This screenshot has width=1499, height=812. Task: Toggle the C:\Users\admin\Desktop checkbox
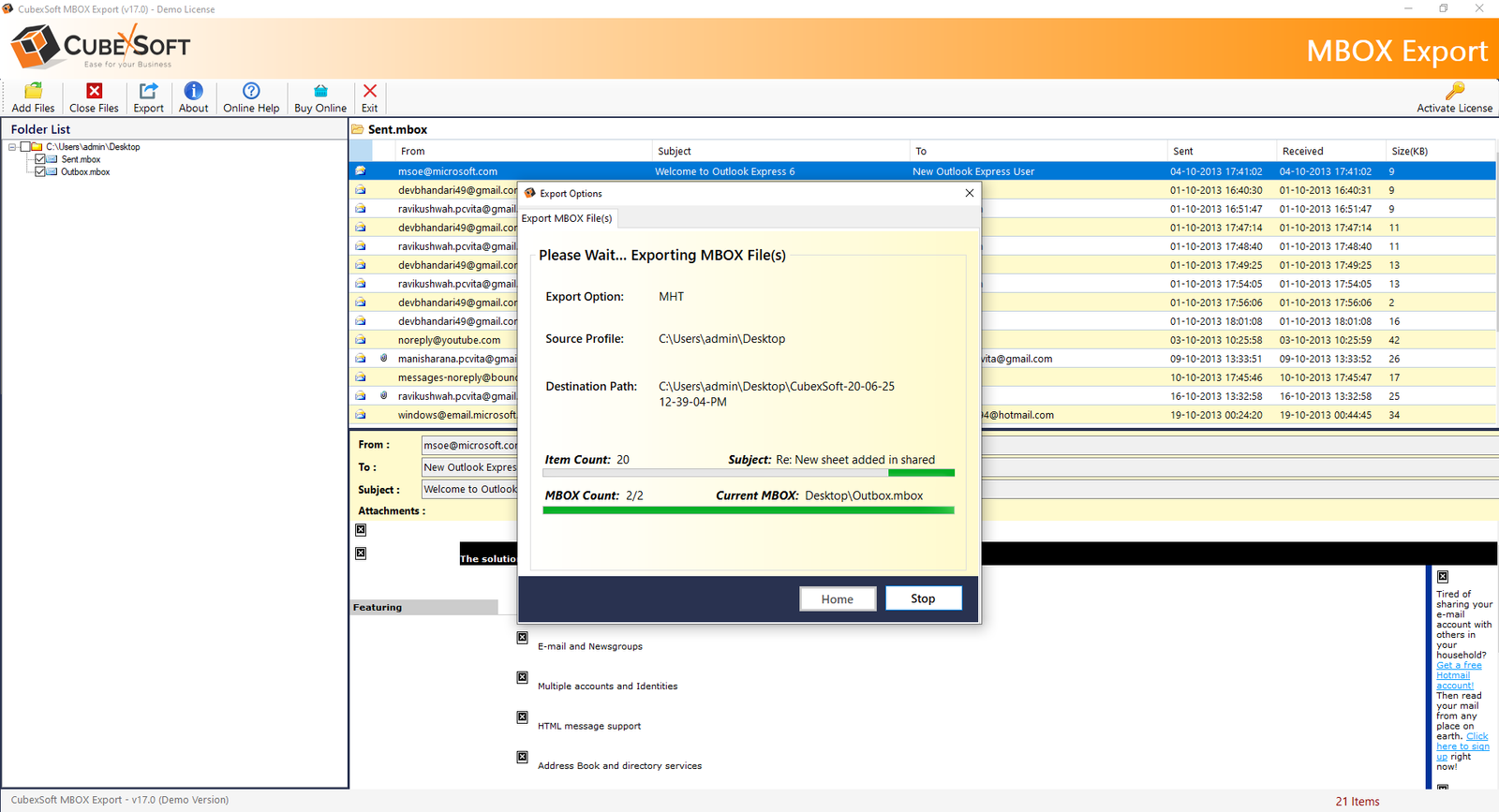click(25, 147)
